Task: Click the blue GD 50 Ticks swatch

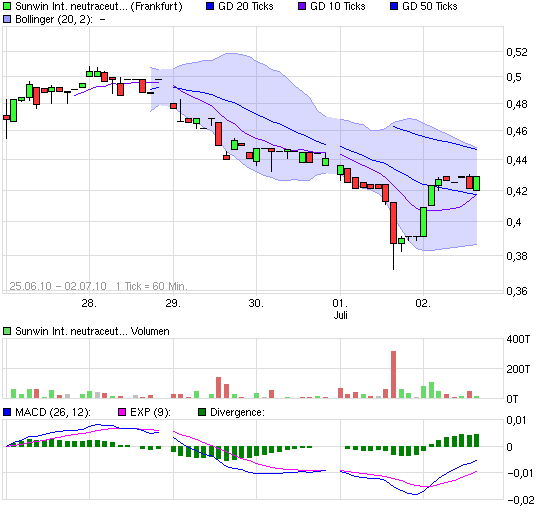Action: [394, 6]
